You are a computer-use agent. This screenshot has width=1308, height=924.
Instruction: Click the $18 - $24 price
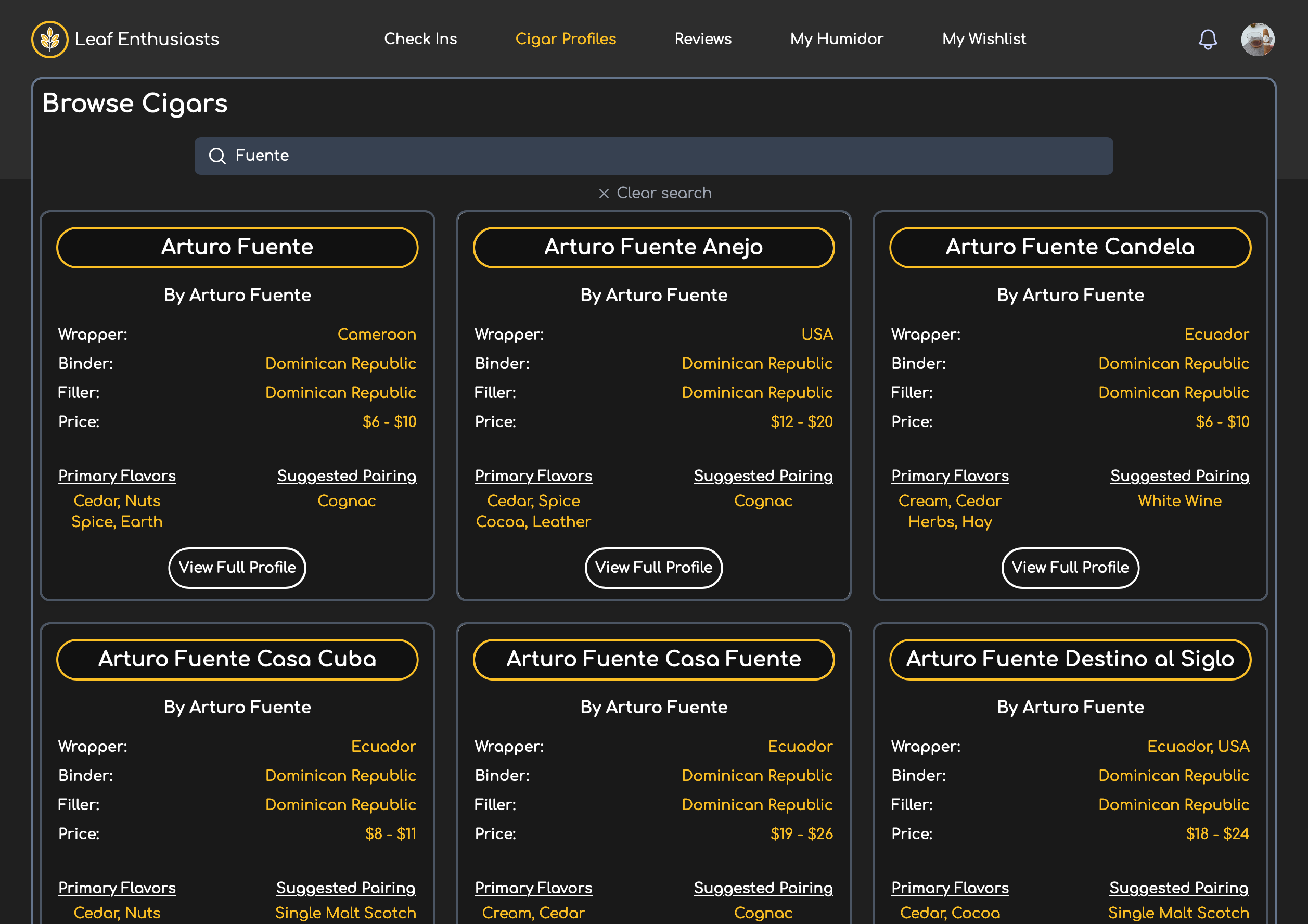point(1217,833)
